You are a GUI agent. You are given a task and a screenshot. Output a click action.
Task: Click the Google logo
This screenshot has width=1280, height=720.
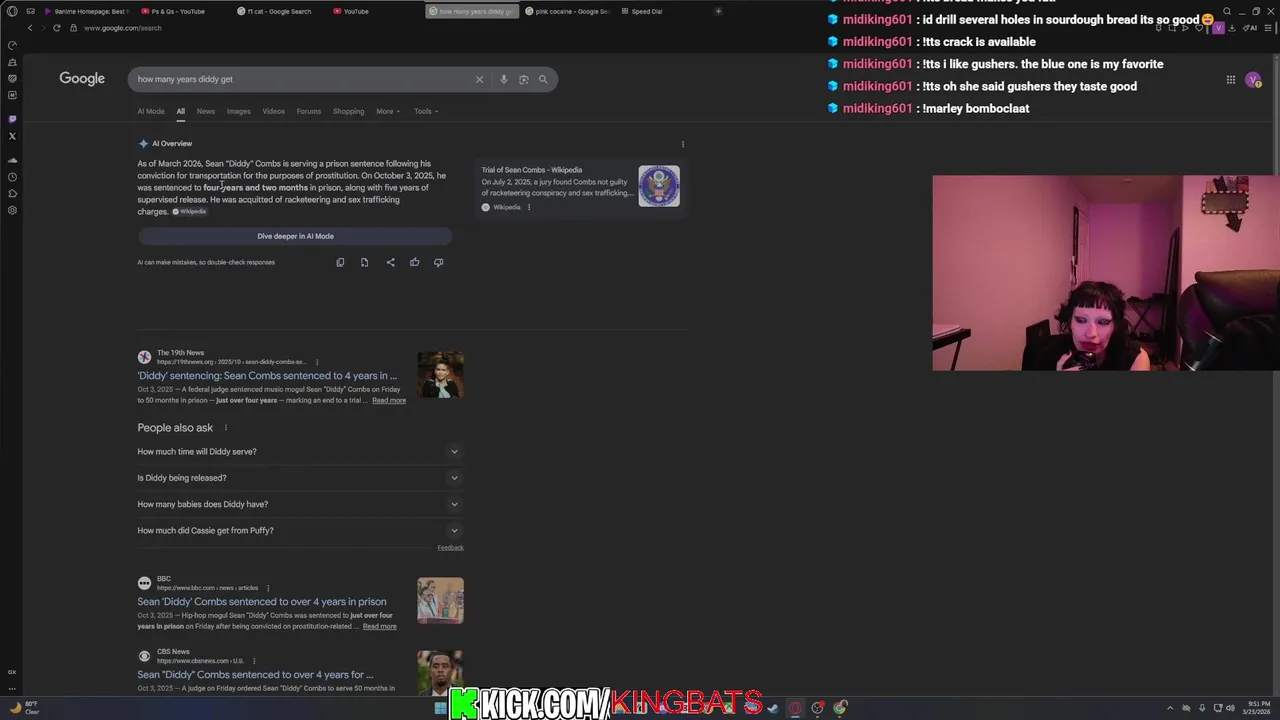coord(82,79)
